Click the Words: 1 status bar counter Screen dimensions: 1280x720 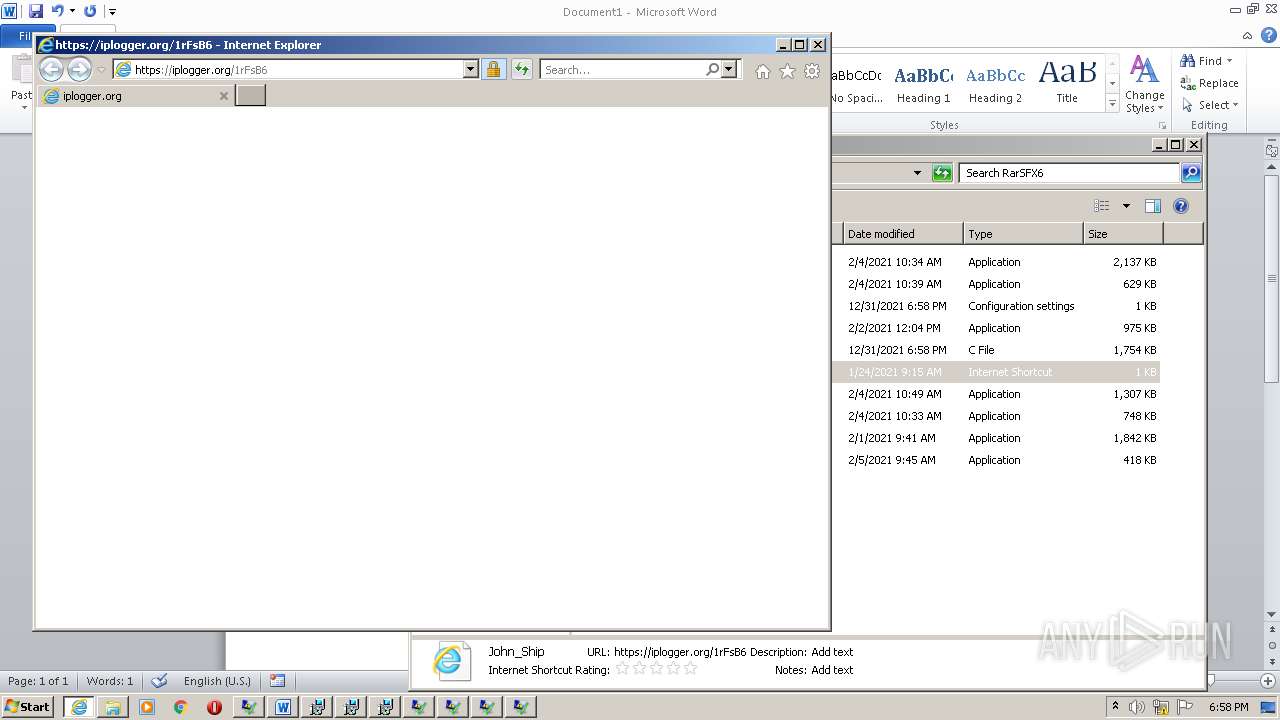click(110, 681)
